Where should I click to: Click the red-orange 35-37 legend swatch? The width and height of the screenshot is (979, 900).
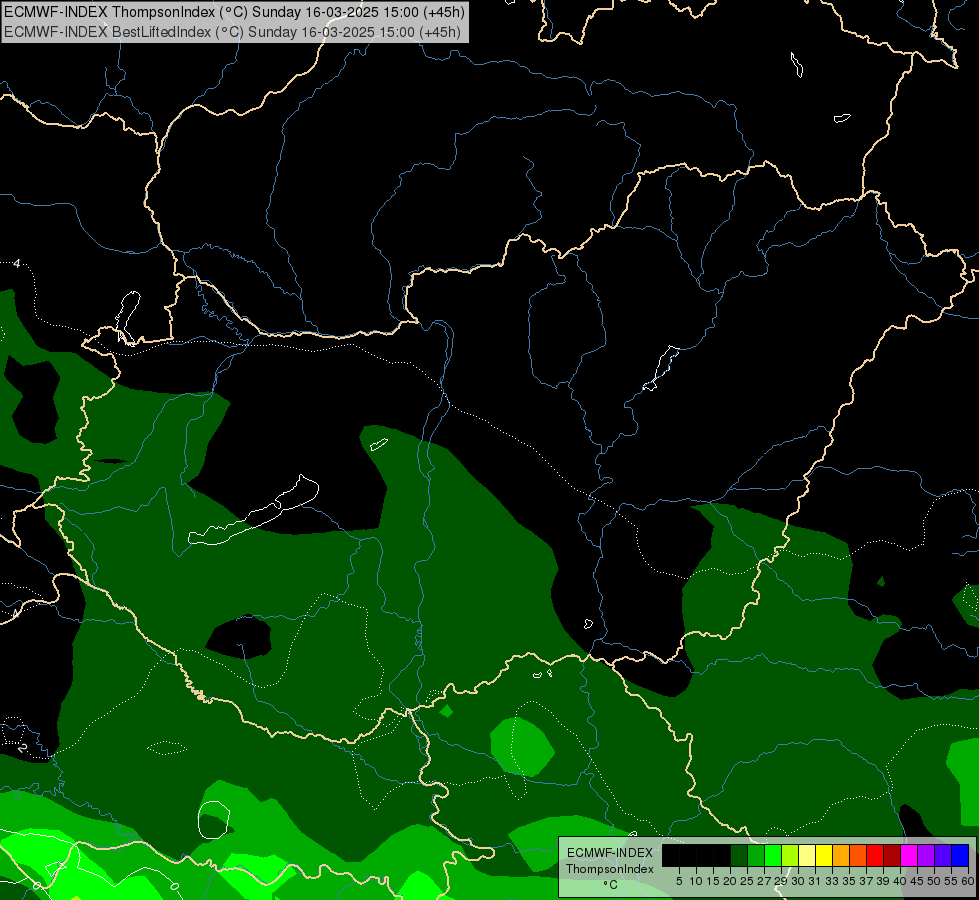click(x=858, y=856)
